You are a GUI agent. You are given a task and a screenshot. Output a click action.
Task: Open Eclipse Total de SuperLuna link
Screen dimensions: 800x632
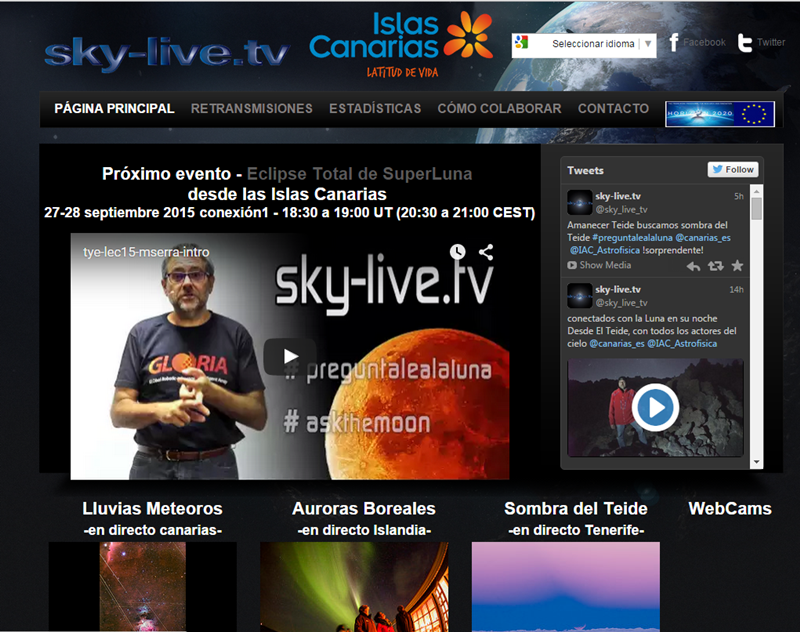pyautogui.click(x=359, y=174)
